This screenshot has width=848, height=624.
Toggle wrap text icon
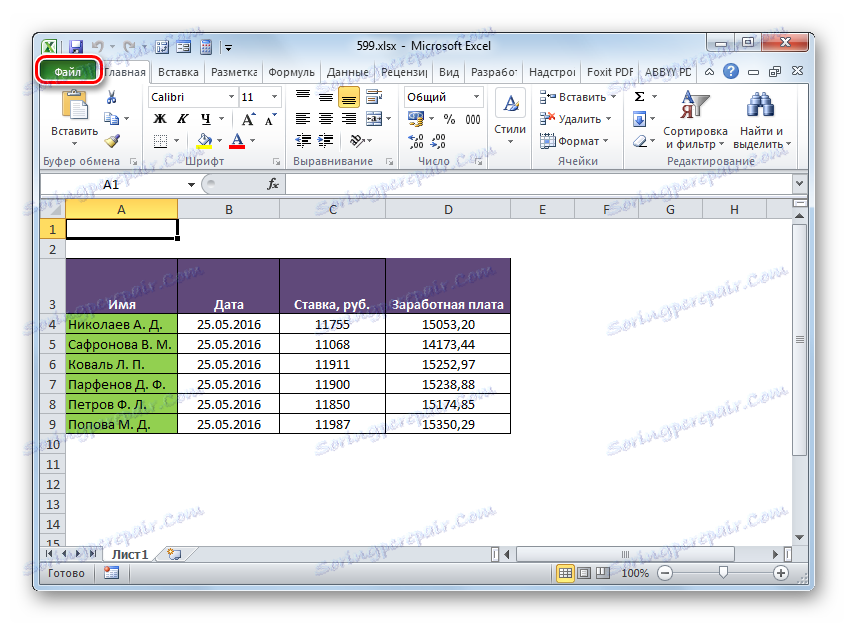tap(374, 97)
